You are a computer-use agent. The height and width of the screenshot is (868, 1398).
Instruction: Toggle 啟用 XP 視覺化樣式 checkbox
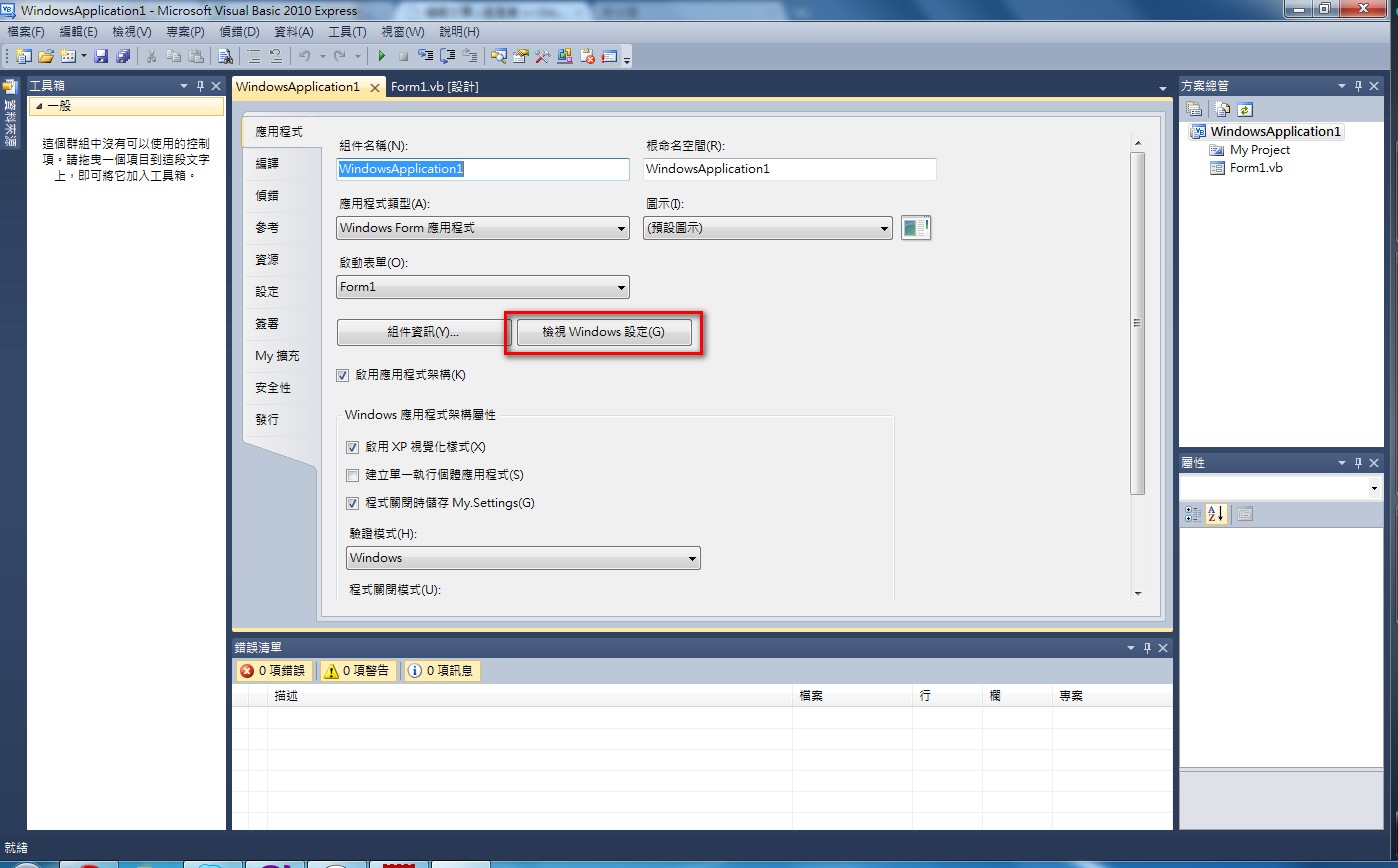pos(352,447)
